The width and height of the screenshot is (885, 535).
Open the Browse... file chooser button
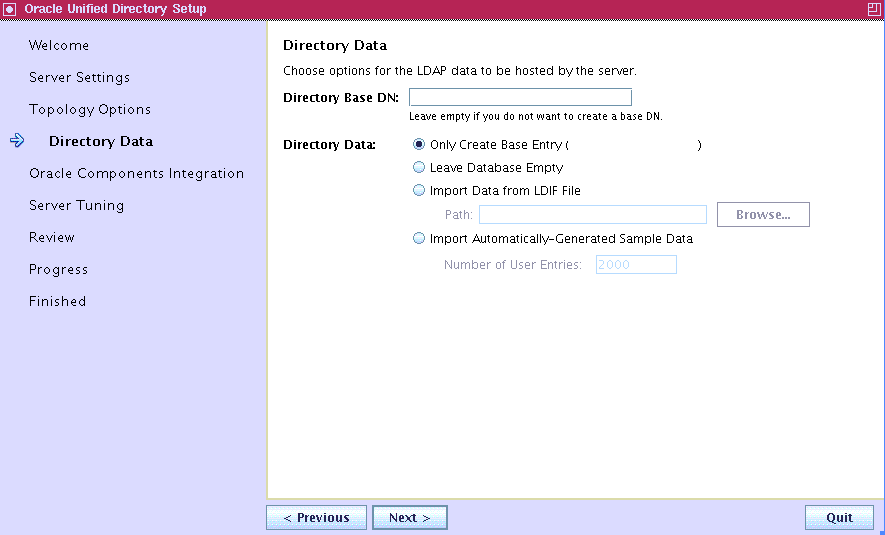763,214
